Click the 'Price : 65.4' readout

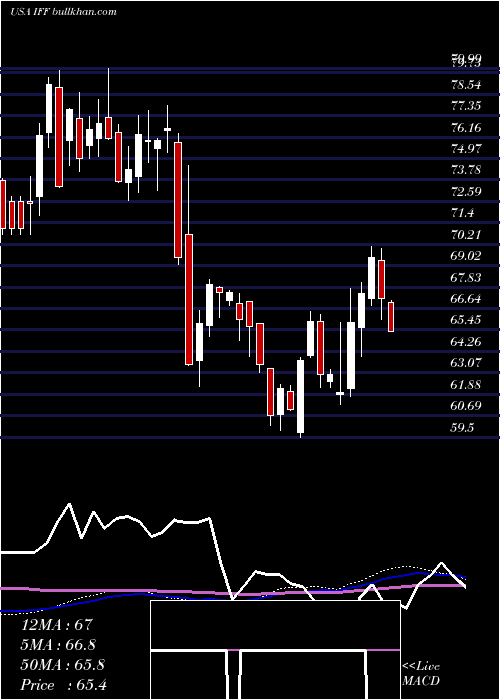pyautogui.click(x=64, y=685)
